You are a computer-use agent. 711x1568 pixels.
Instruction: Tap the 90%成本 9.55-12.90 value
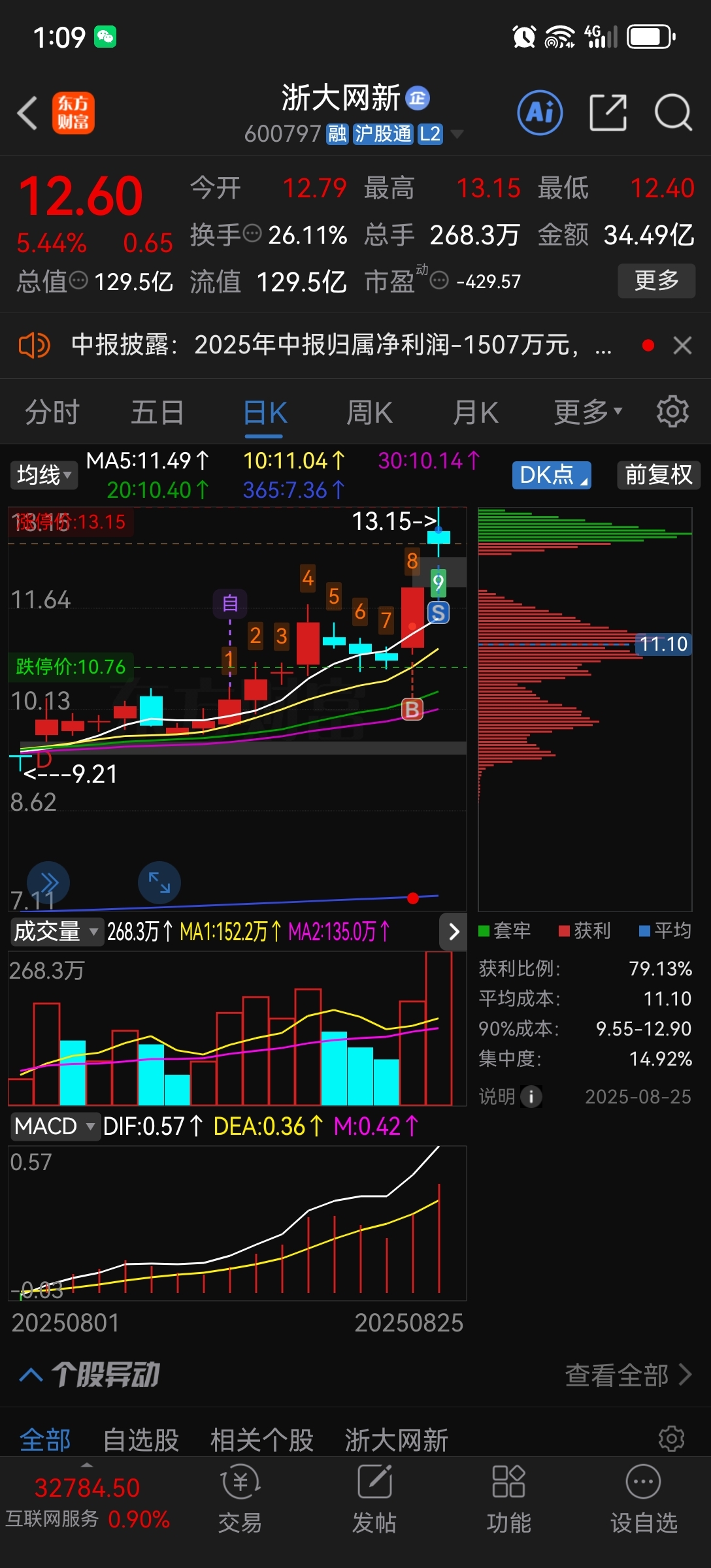click(644, 1029)
